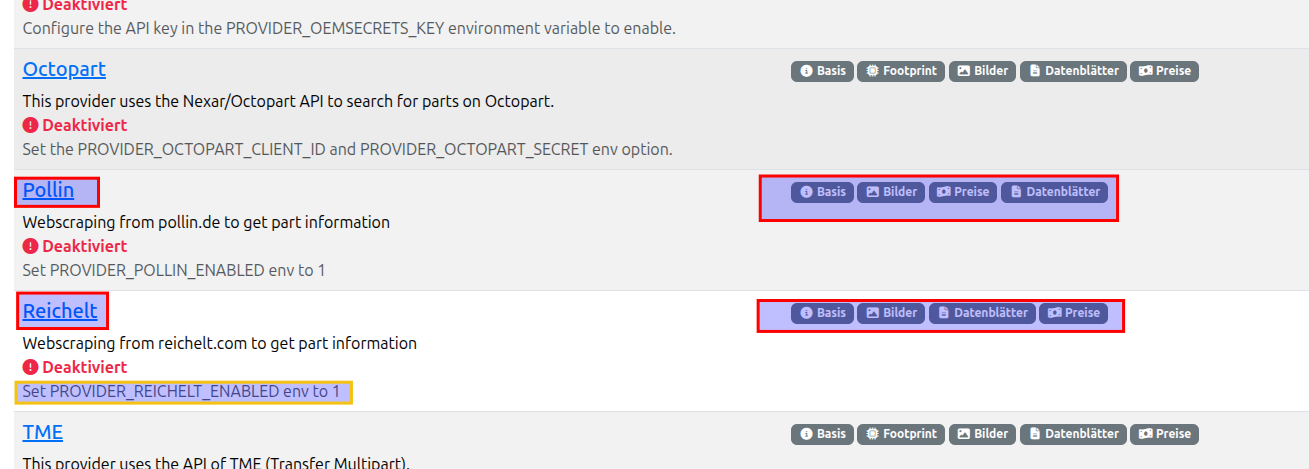Click the Preise badge in Pollin row
Viewport: 1309px width, 469px height.
[x=963, y=192]
